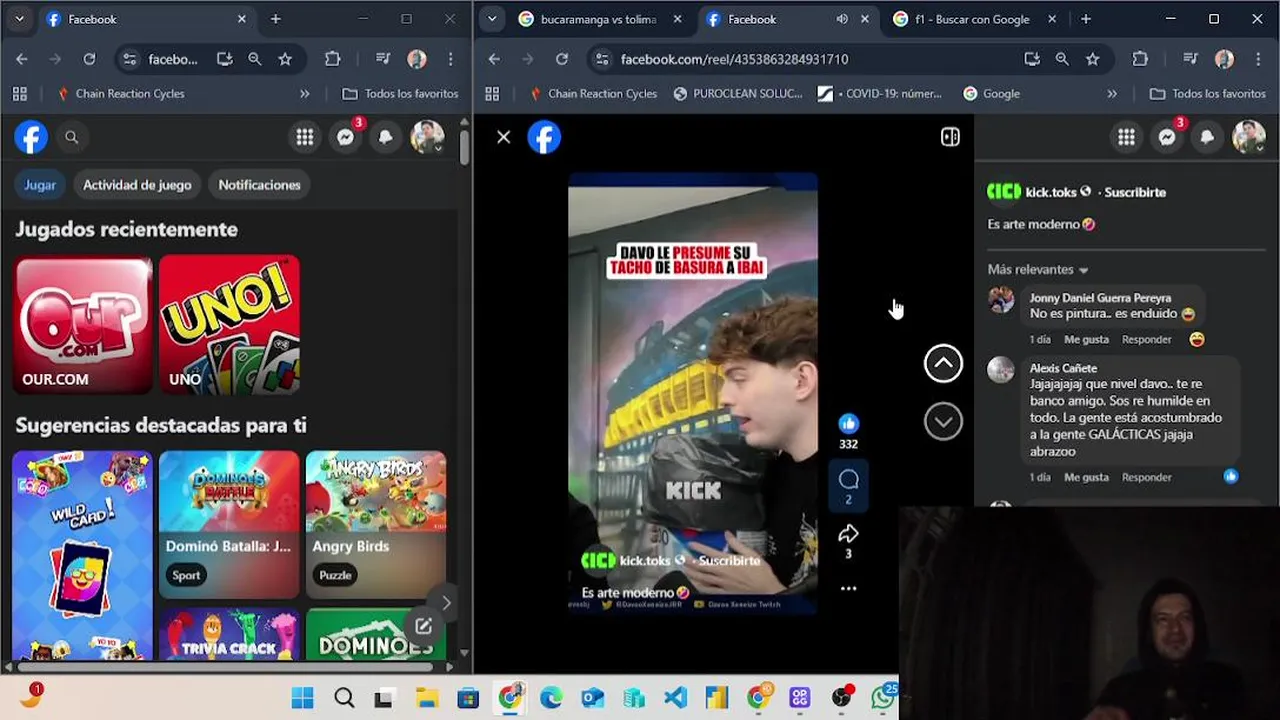Open the menu grid in the left Facebook window
This screenshot has width=1280, height=720.
305,137
